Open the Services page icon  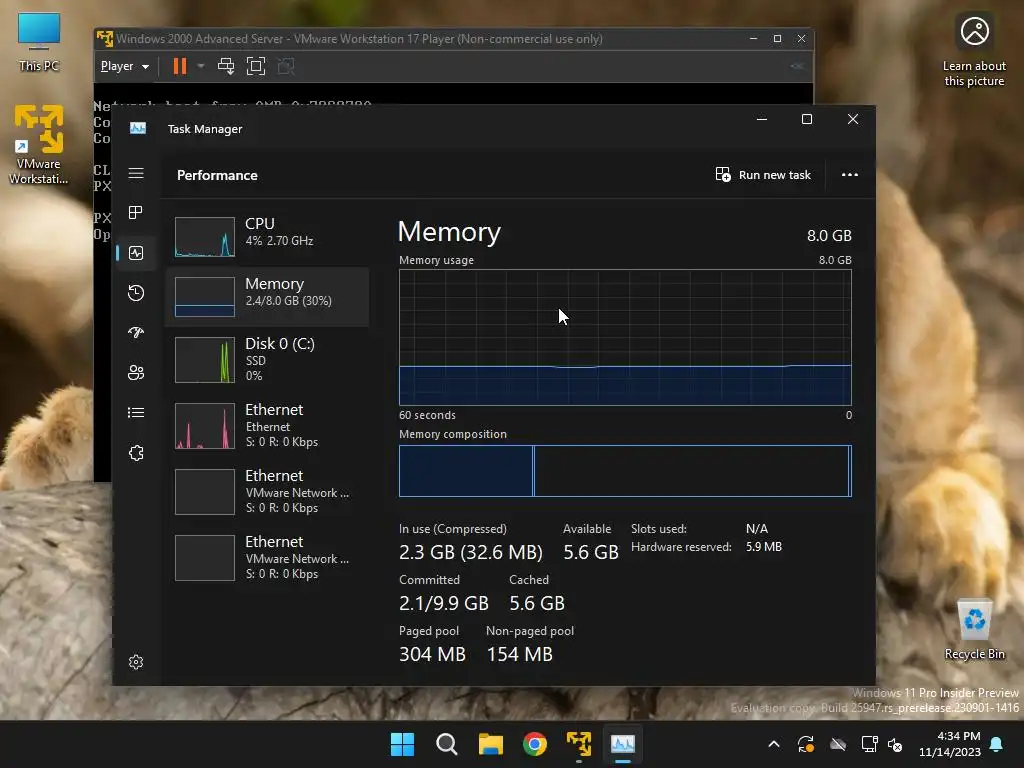[x=136, y=453]
